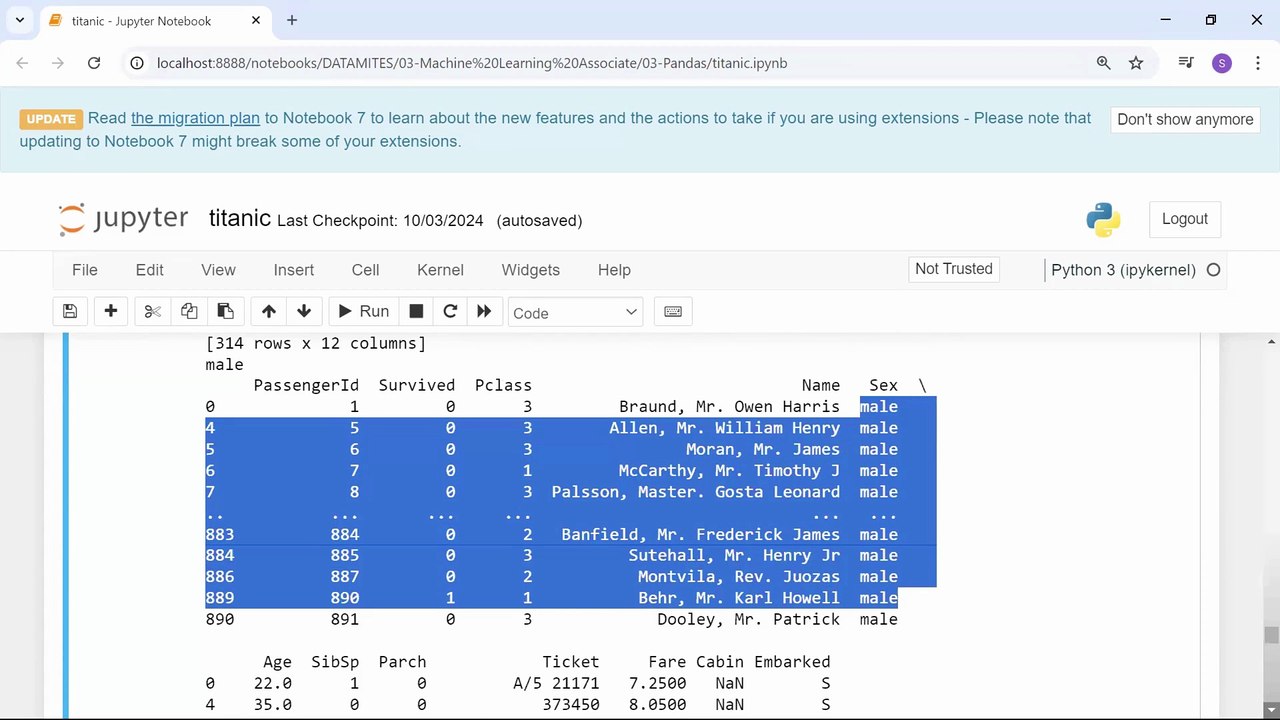Click the Last Checkpoint: 10/03/2024 text
The image size is (1280, 720).
pos(380,221)
